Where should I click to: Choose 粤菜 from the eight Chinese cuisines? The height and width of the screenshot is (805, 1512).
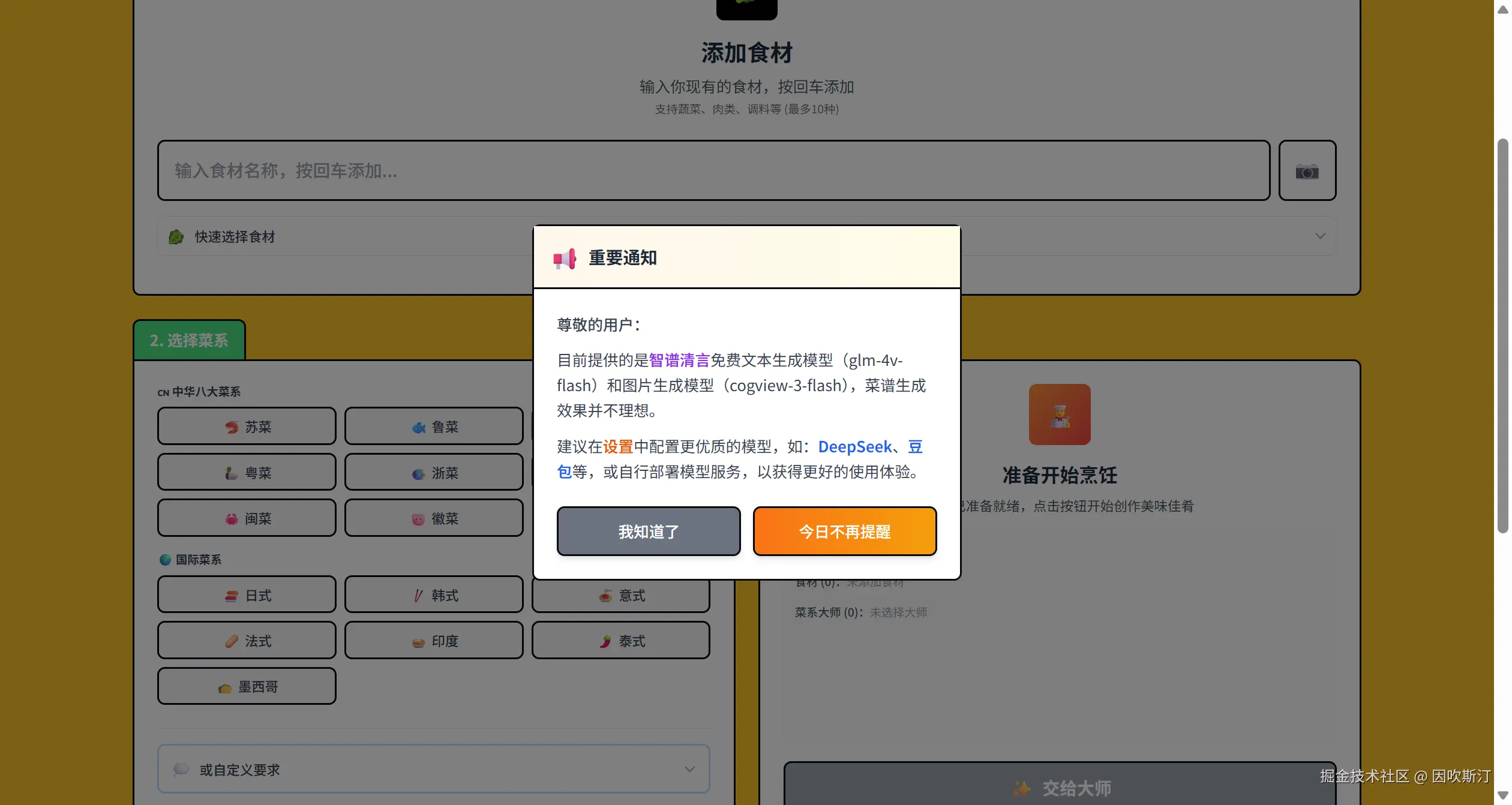(x=246, y=472)
